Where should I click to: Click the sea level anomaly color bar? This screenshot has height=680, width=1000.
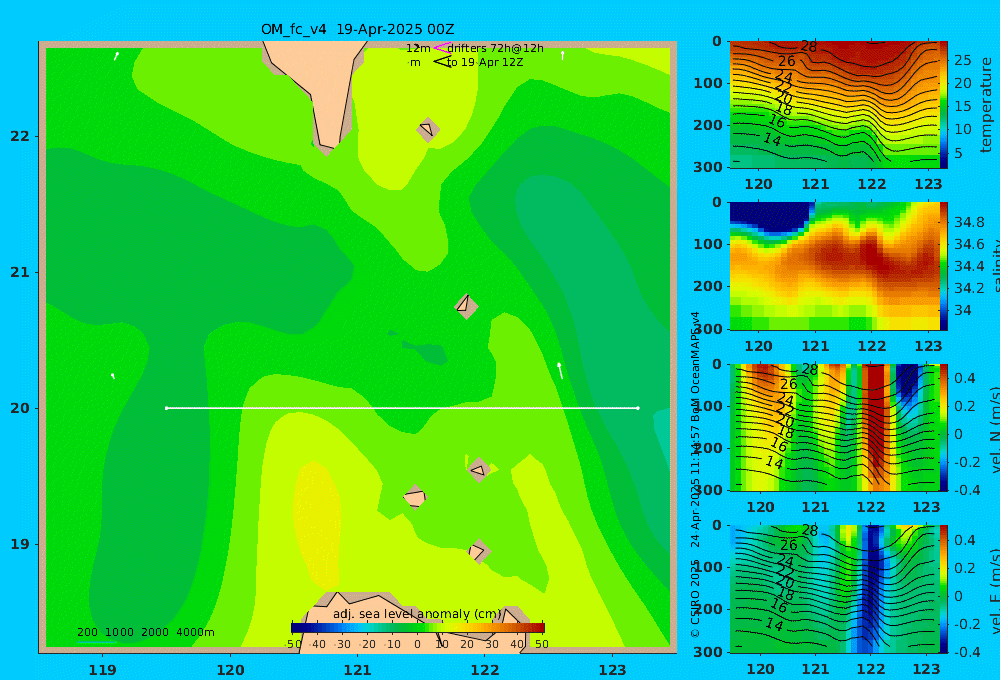[418, 628]
